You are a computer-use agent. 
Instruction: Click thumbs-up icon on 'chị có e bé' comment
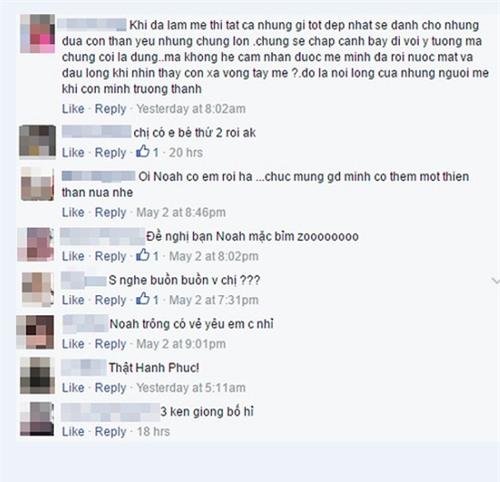click(x=143, y=152)
